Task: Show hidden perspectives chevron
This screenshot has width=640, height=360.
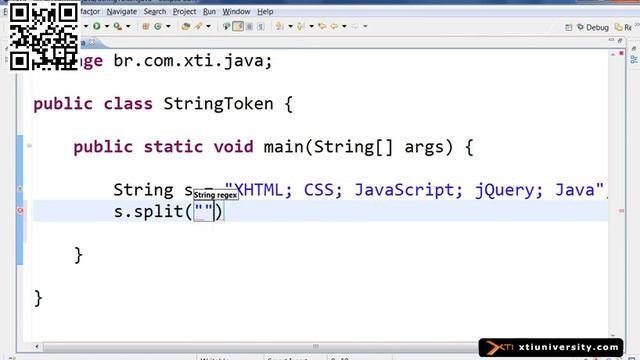Action: [x=637, y=25]
